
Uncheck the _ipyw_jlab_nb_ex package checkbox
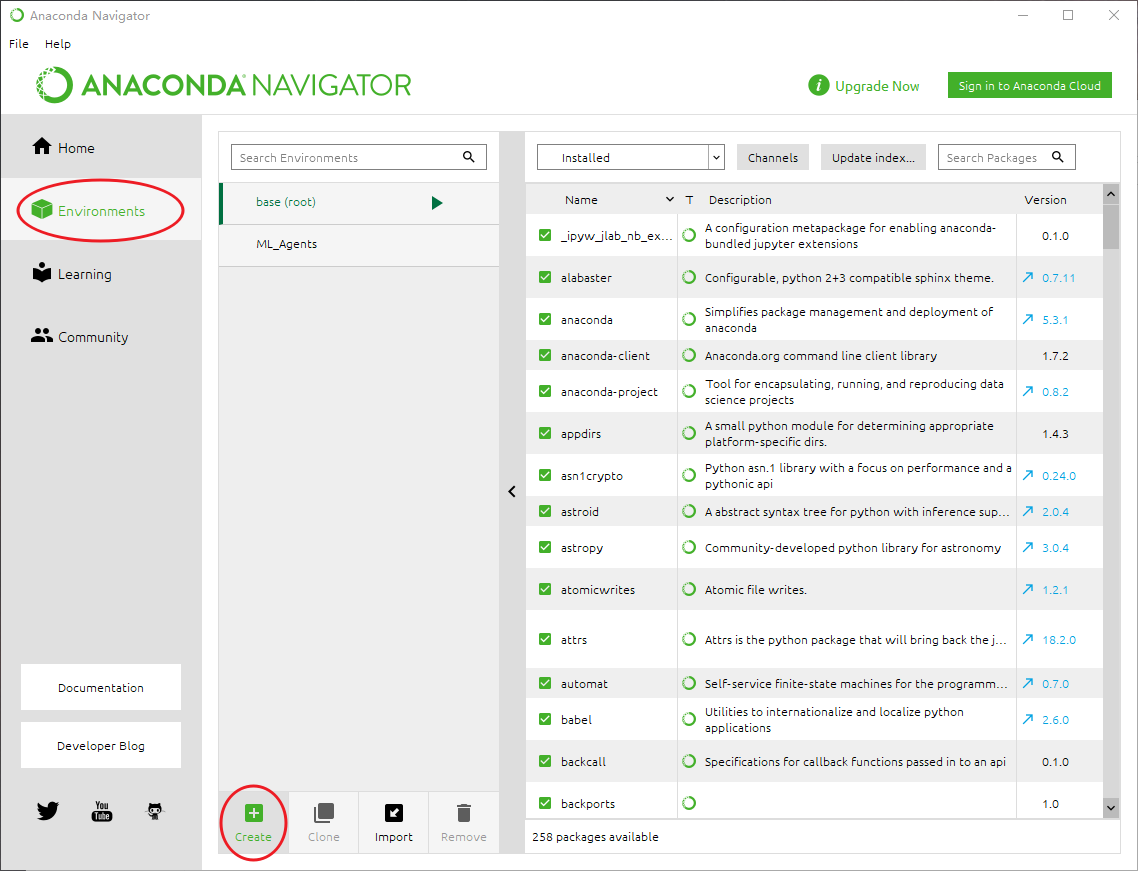pos(545,235)
